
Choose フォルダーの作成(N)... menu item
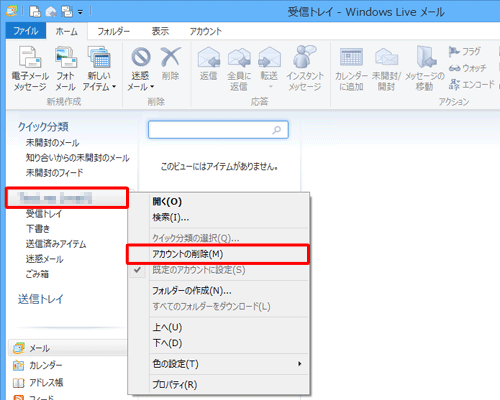coord(218,291)
